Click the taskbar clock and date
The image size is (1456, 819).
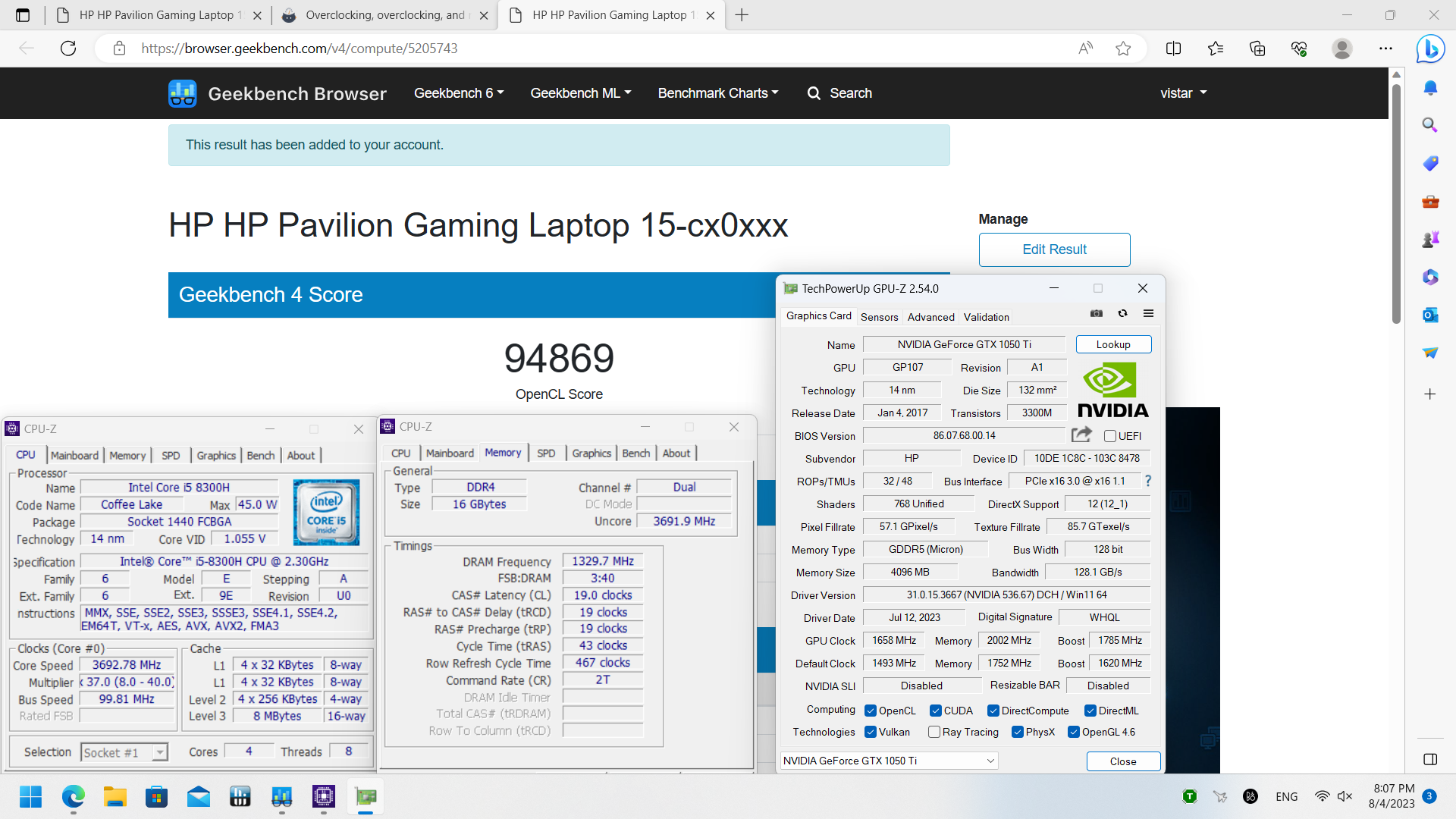[1392, 796]
